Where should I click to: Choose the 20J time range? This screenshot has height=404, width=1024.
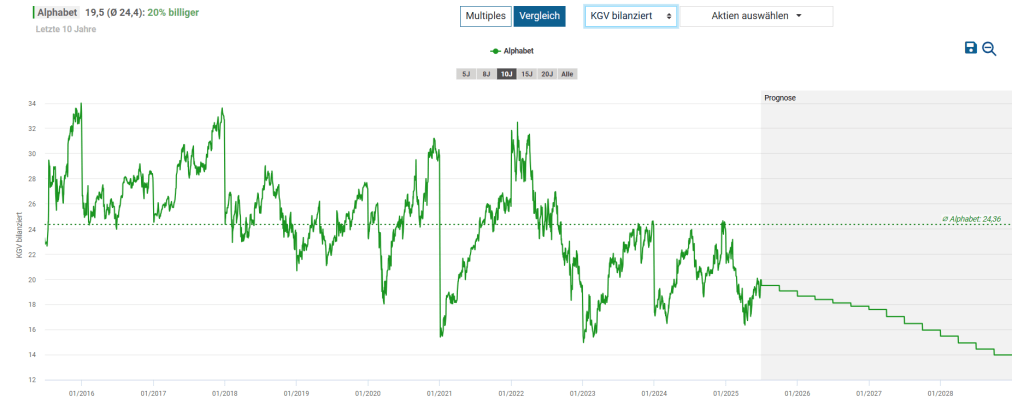547,74
